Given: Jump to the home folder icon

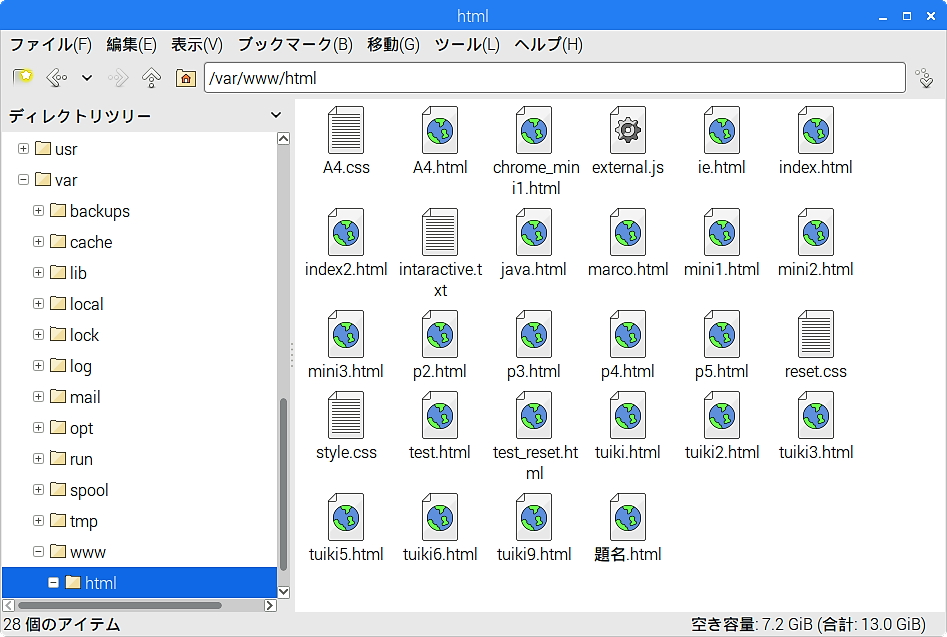Looking at the screenshot, I should click(x=185, y=78).
